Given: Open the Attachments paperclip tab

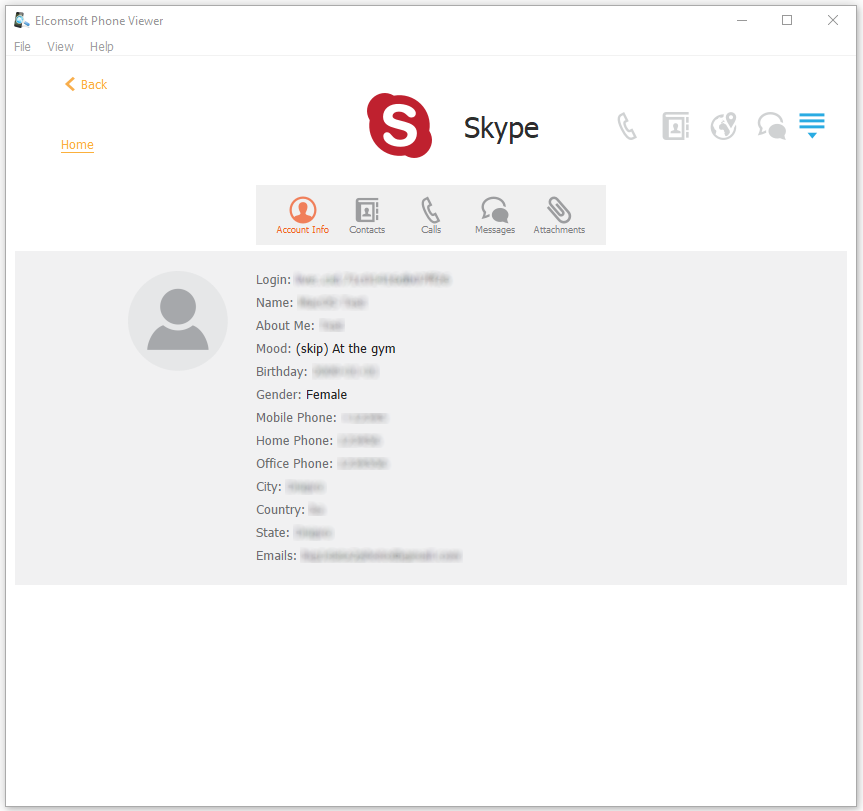Looking at the screenshot, I should pos(559,215).
